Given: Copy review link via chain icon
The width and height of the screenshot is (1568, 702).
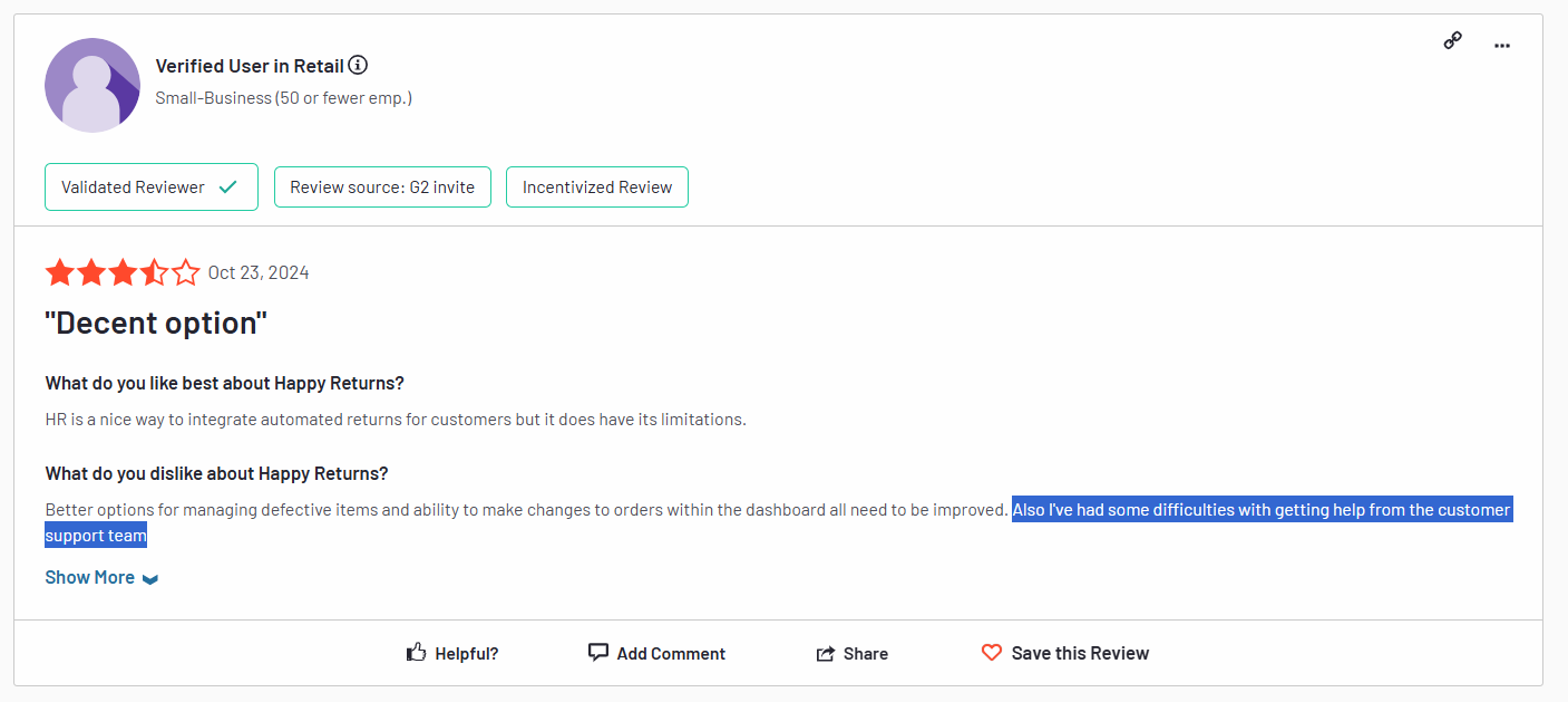Looking at the screenshot, I should coord(1453,42).
